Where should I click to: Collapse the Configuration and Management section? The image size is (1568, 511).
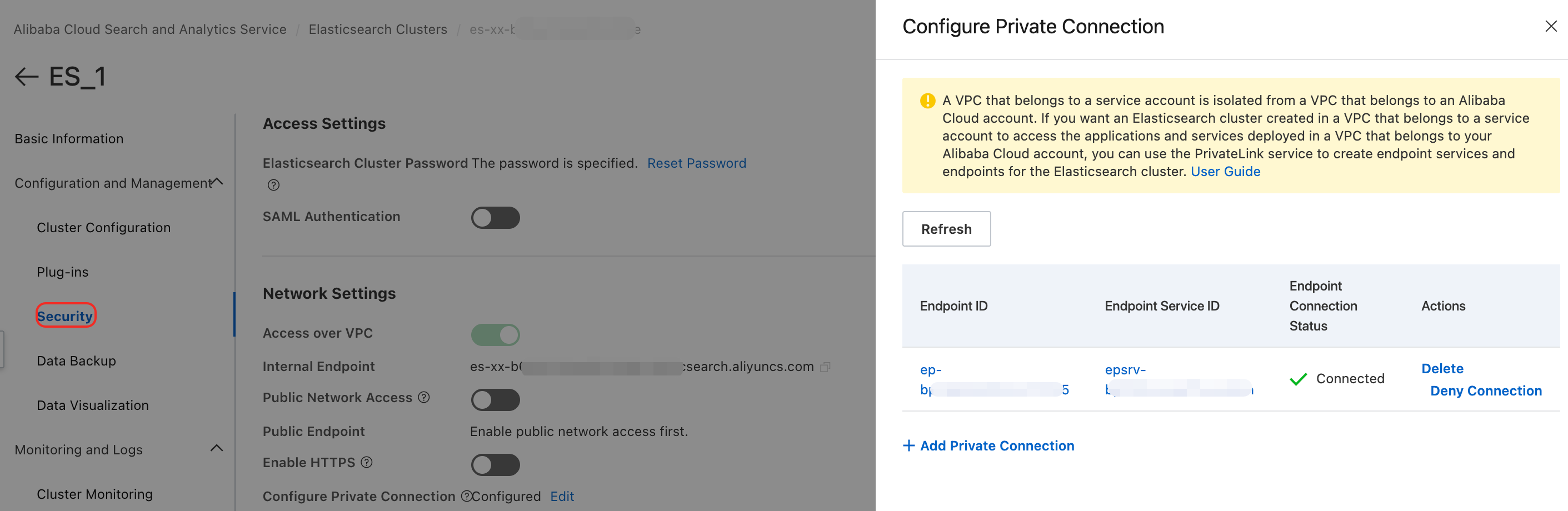click(217, 182)
